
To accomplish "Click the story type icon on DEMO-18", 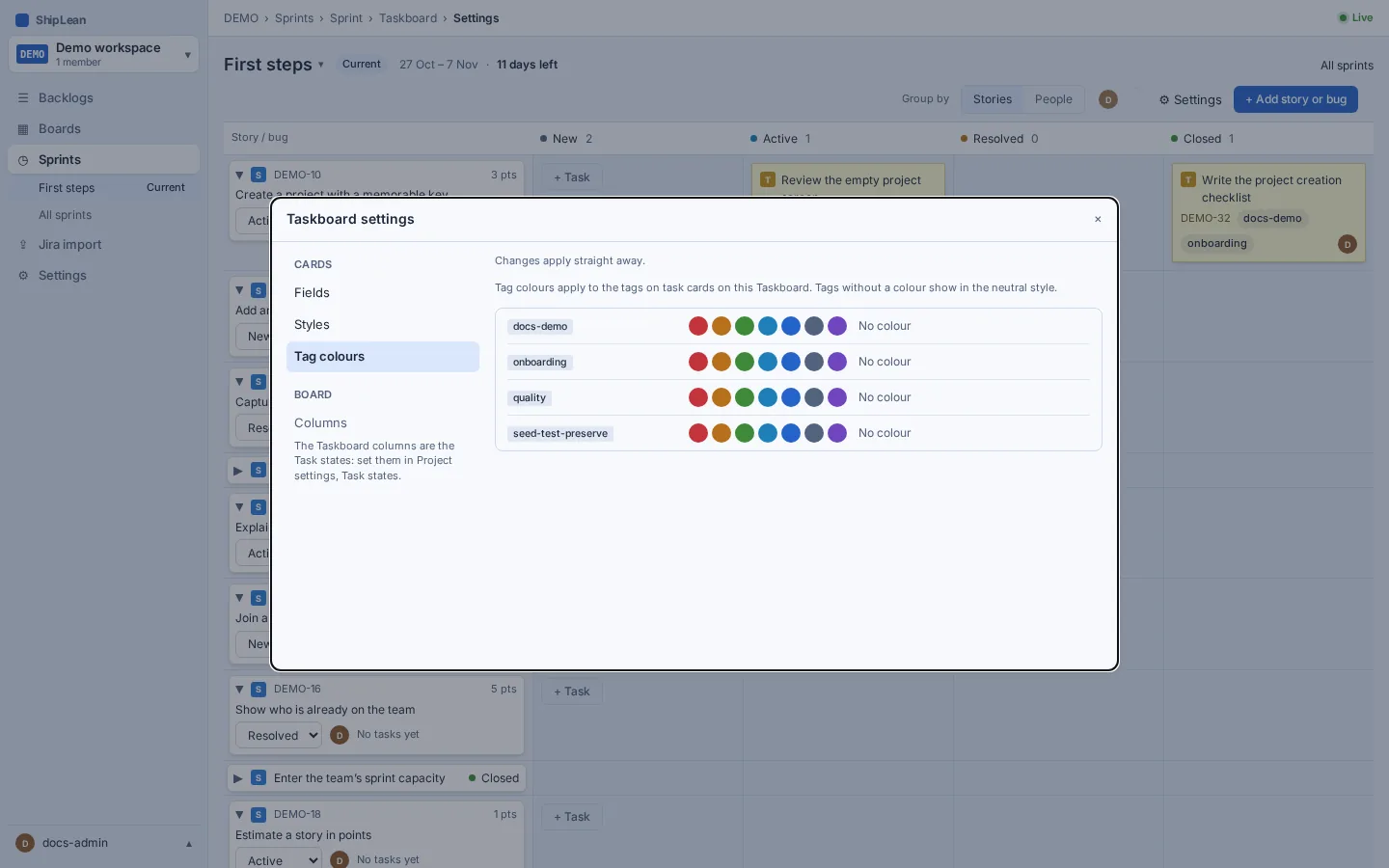I will (x=259, y=814).
